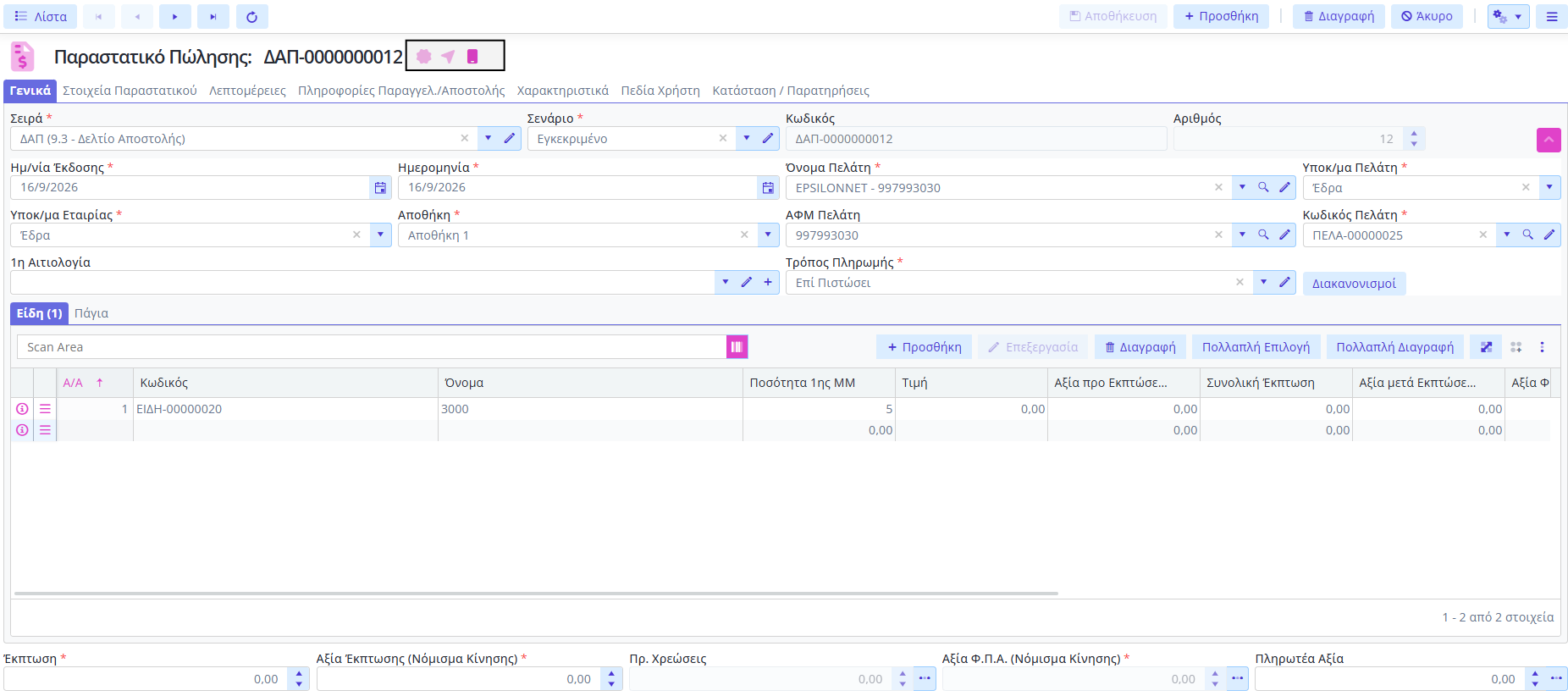Open info icon on first item row
The image size is (1568, 696).
pos(23,408)
